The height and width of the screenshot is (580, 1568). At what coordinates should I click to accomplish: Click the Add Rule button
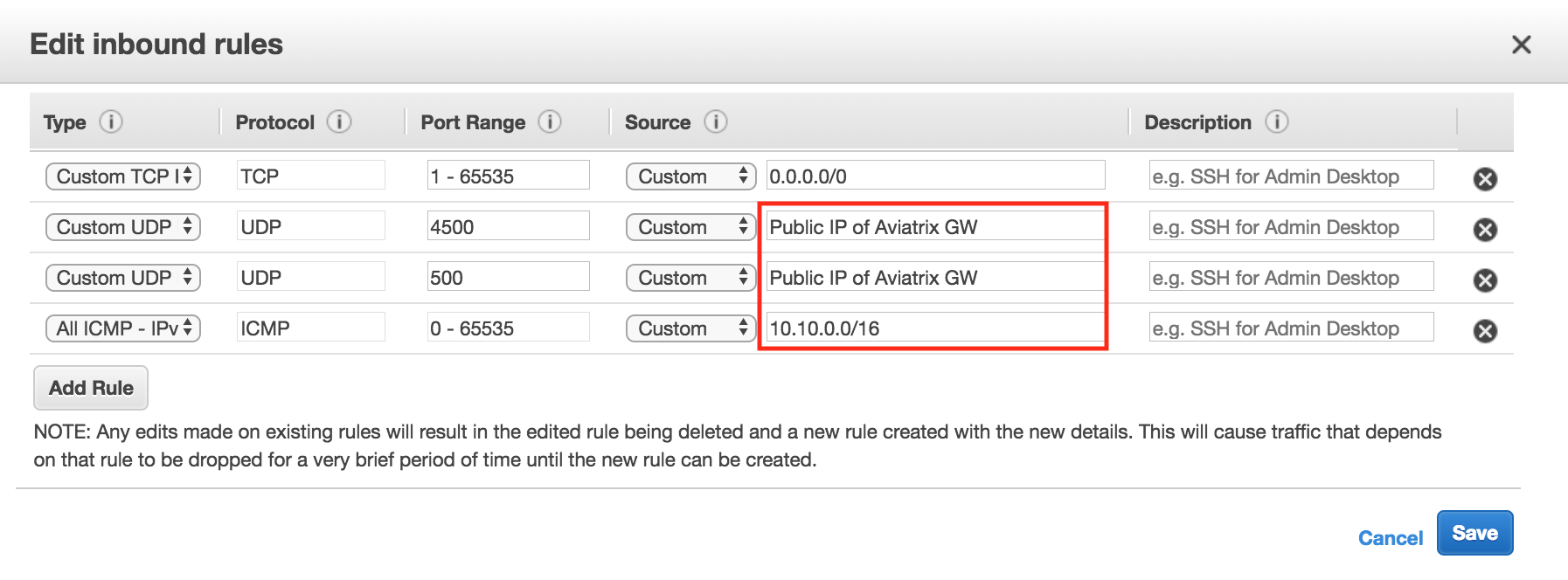91,388
